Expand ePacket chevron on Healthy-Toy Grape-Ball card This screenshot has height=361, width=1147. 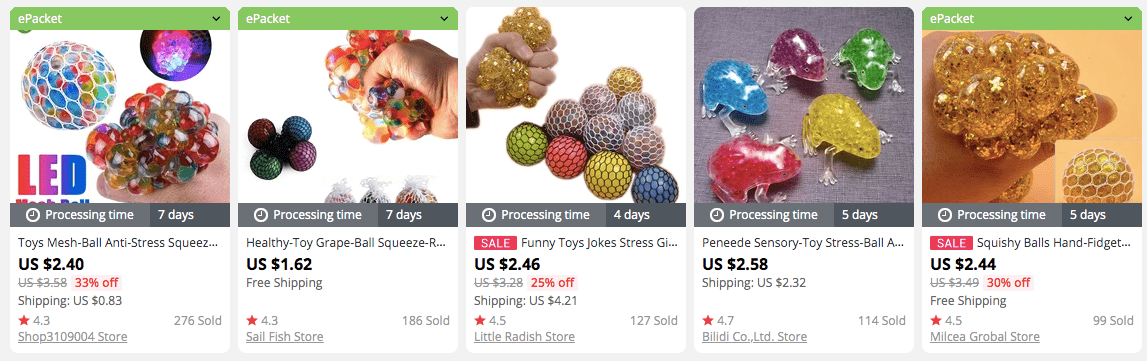click(x=444, y=18)
